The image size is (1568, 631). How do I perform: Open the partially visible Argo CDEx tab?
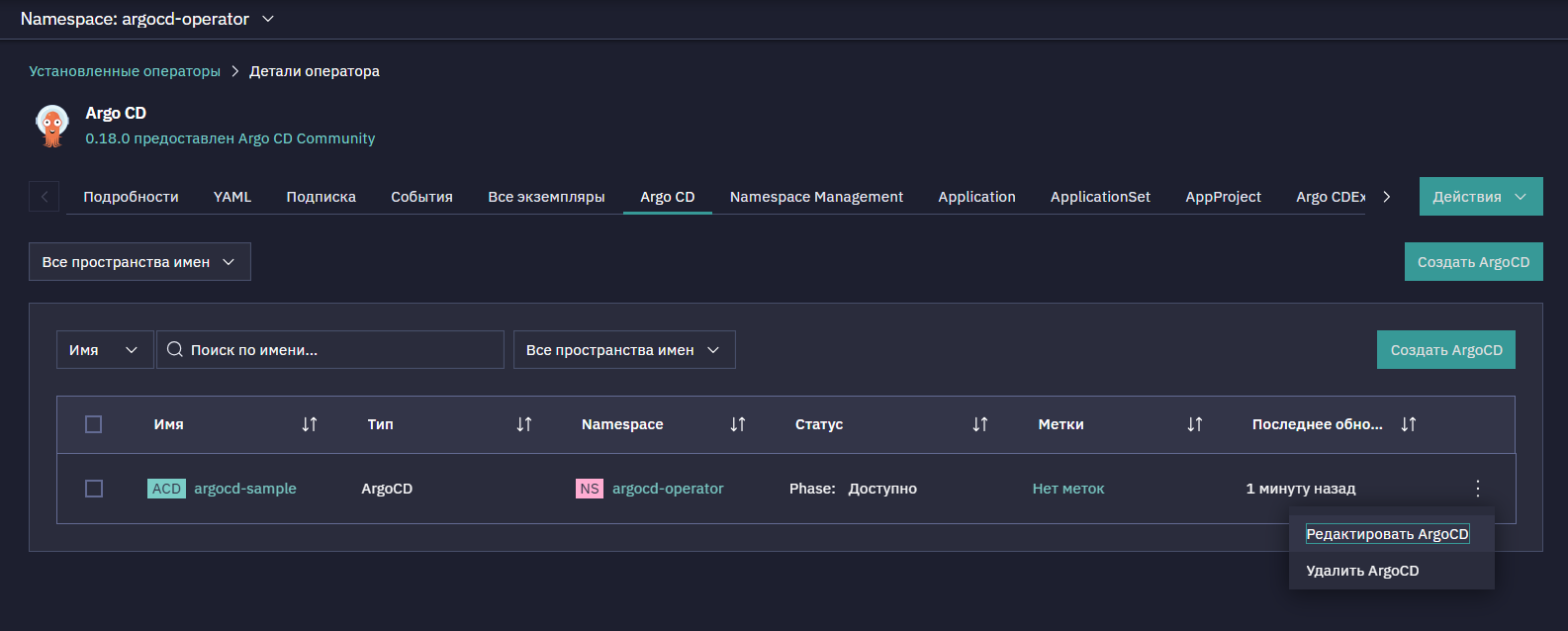click(x=1331, y=197)
